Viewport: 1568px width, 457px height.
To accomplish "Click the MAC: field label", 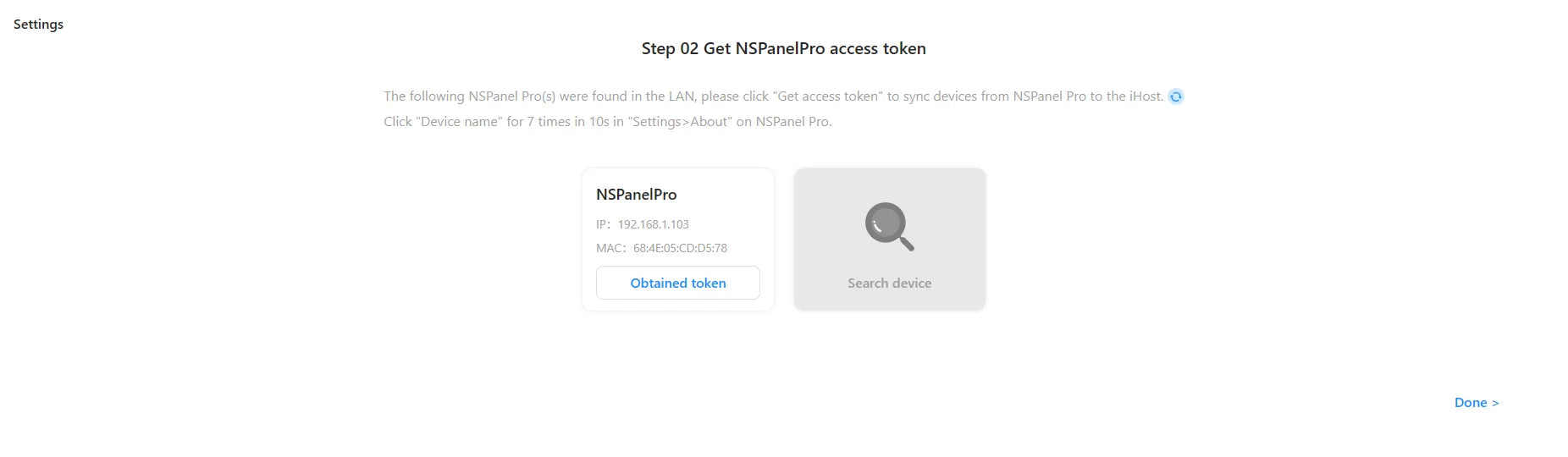I will point(611,248).
